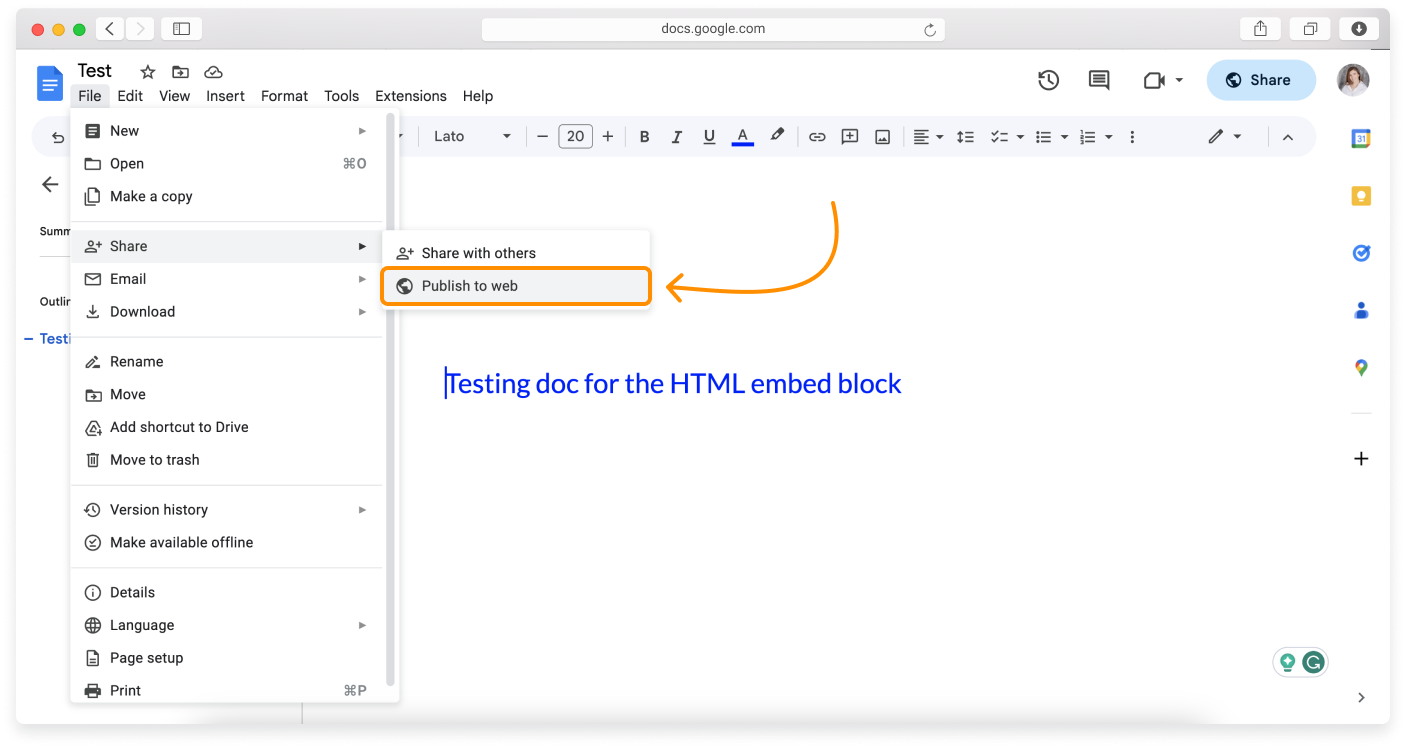Open version history via the clock icon

coord(1048,79)
